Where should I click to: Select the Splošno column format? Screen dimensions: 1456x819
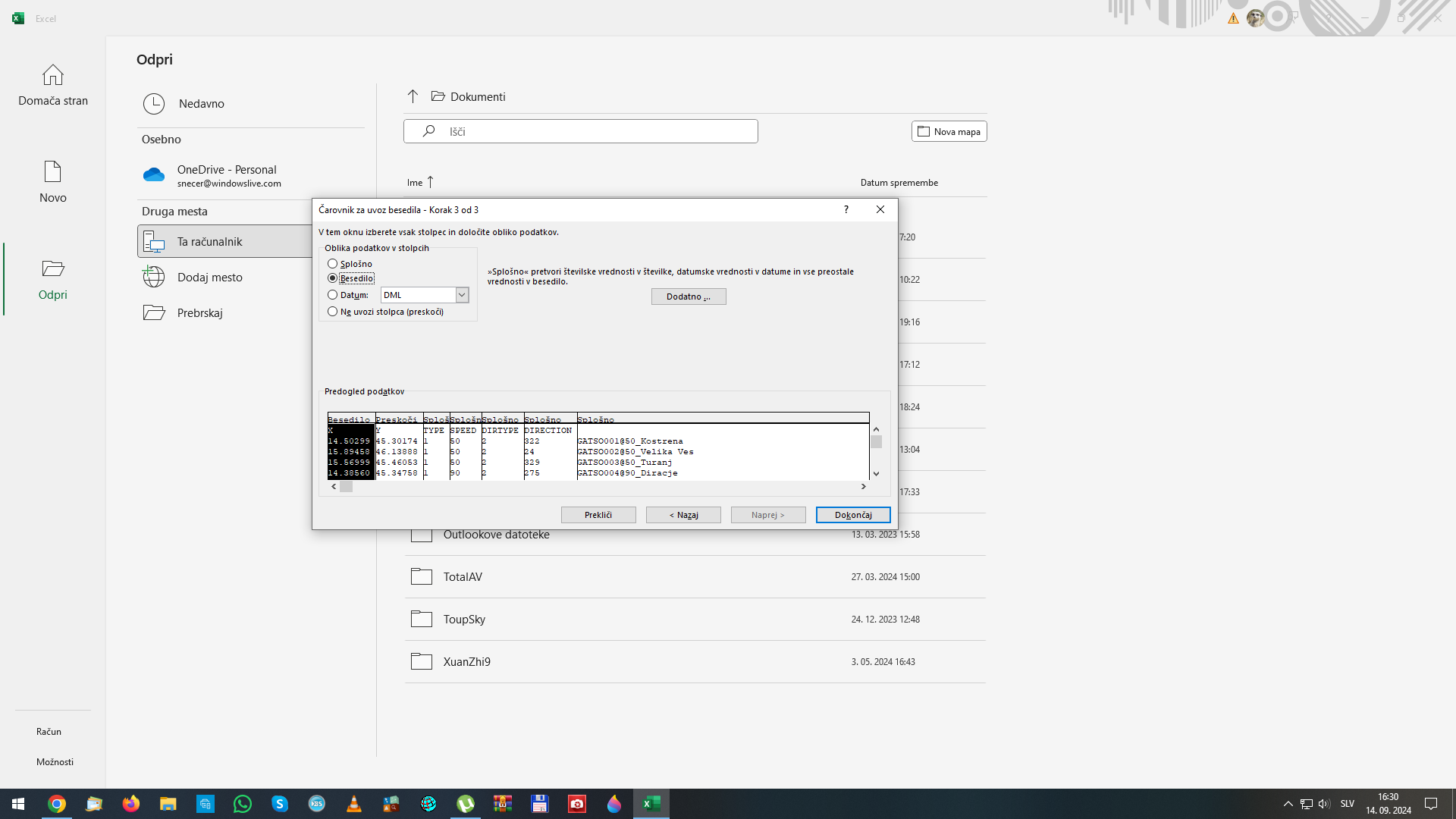350,264
